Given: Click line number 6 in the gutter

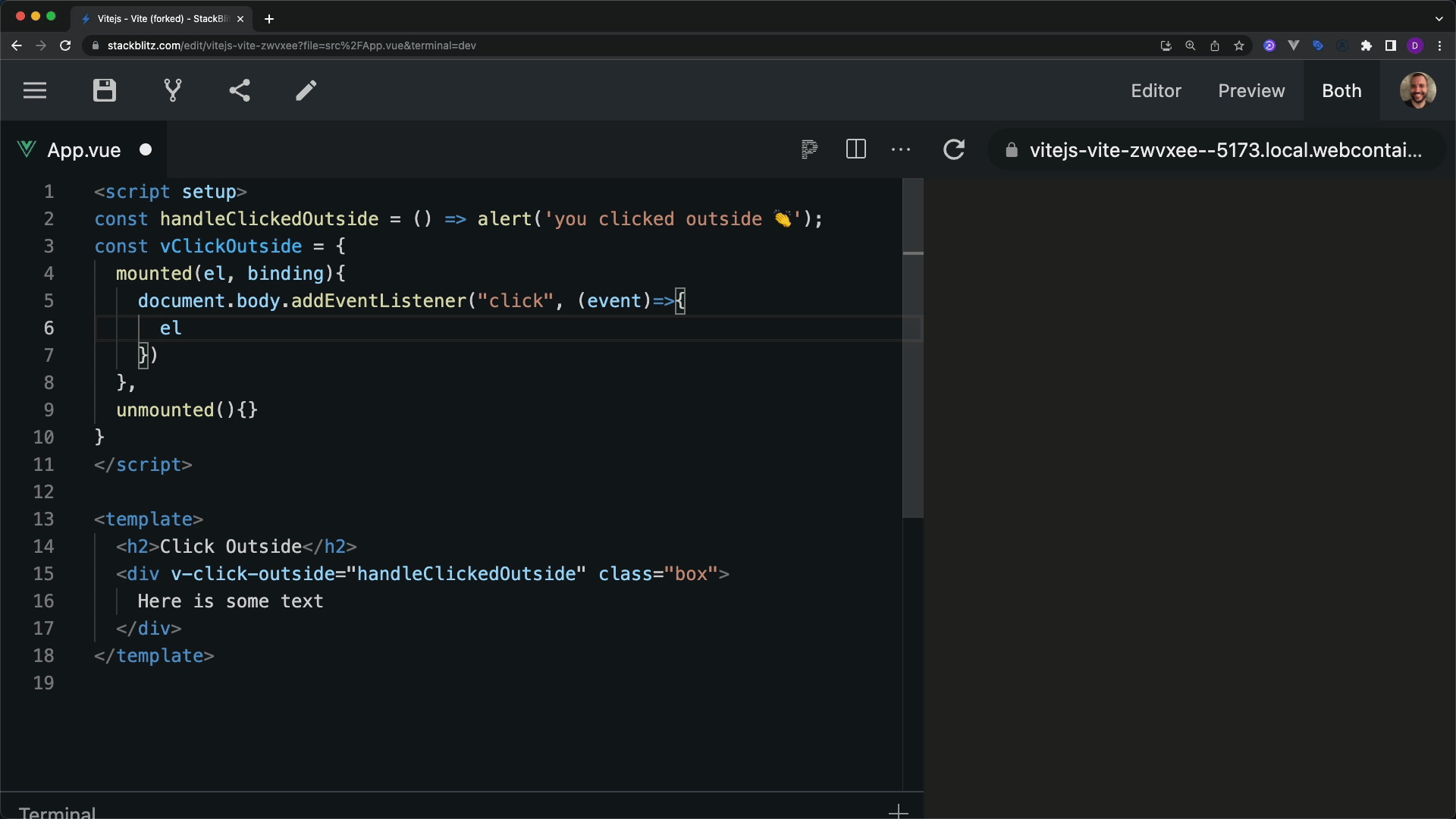Looking at the screenshot, I should 49,328.
